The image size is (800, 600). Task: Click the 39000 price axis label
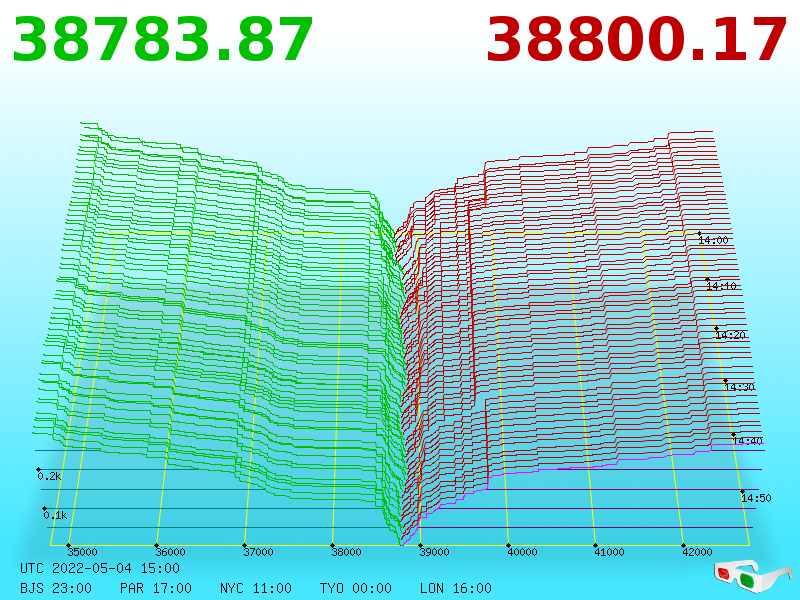[434, 552]
